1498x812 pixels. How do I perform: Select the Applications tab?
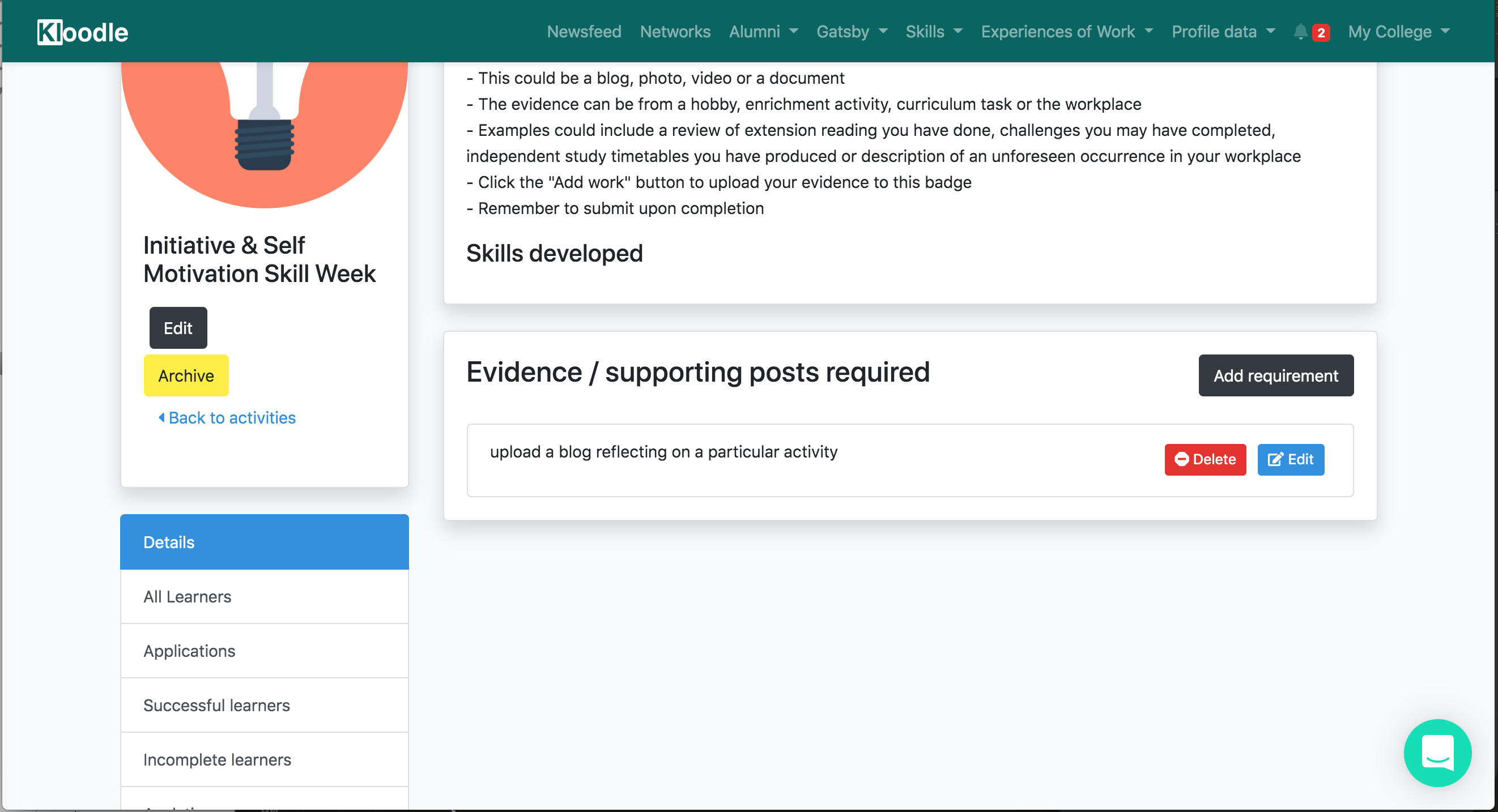coord(264,651)
